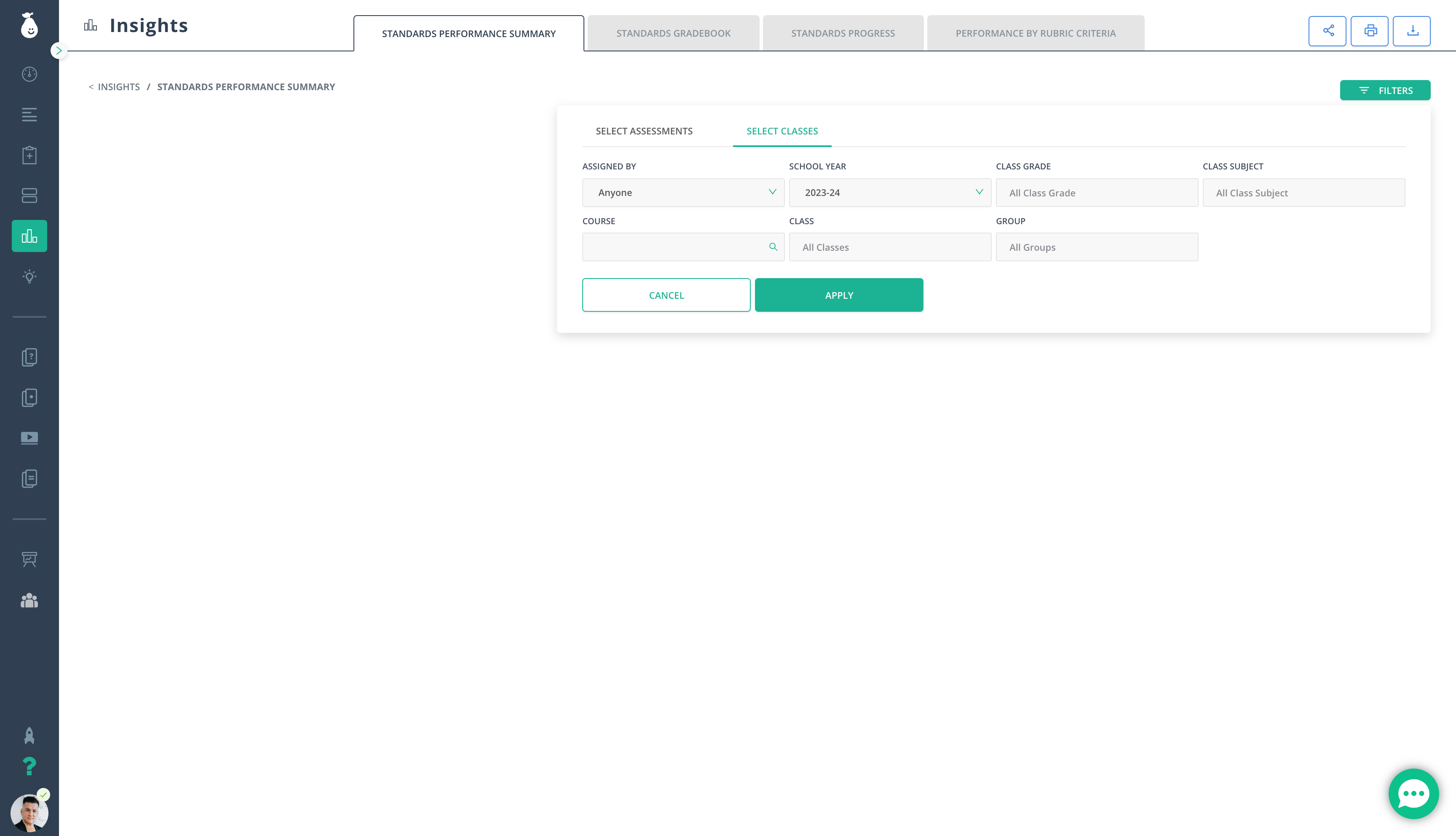The image size is (1456, 836).
Task: Click the Insights page title
Action: coord(149,25)
